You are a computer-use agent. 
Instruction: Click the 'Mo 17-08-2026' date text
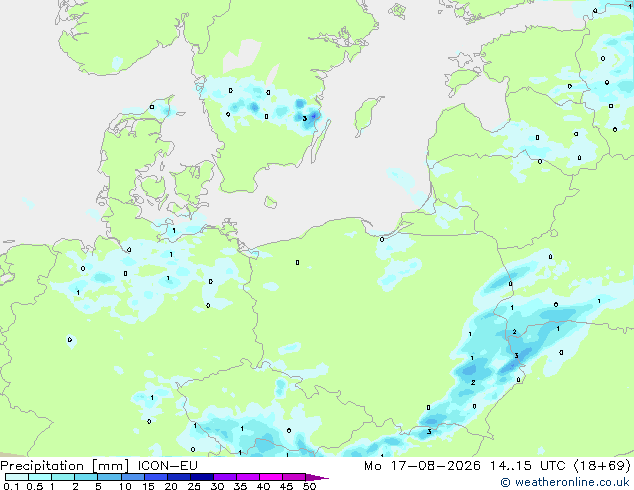click(x=423, y=466)
